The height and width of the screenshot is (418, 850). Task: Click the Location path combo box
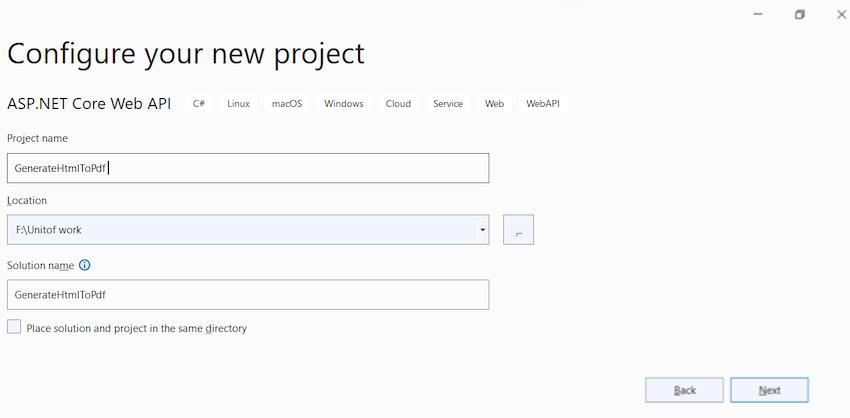[x=240, y=230]
